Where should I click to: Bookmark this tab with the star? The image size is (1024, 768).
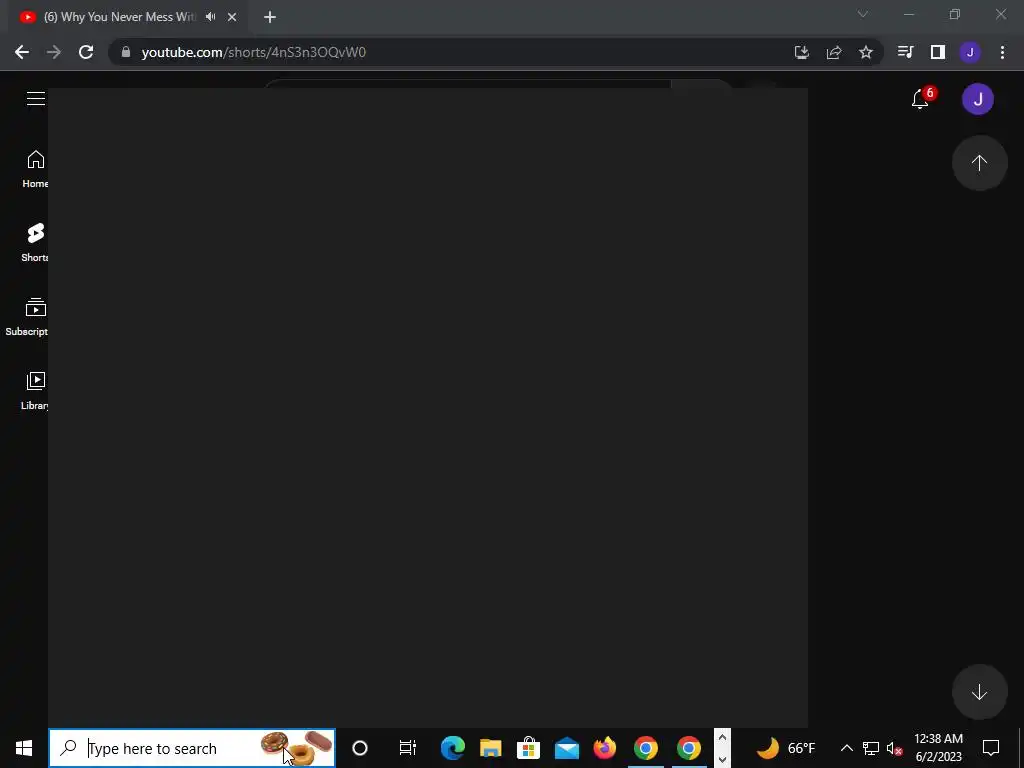tap(866, 52)
